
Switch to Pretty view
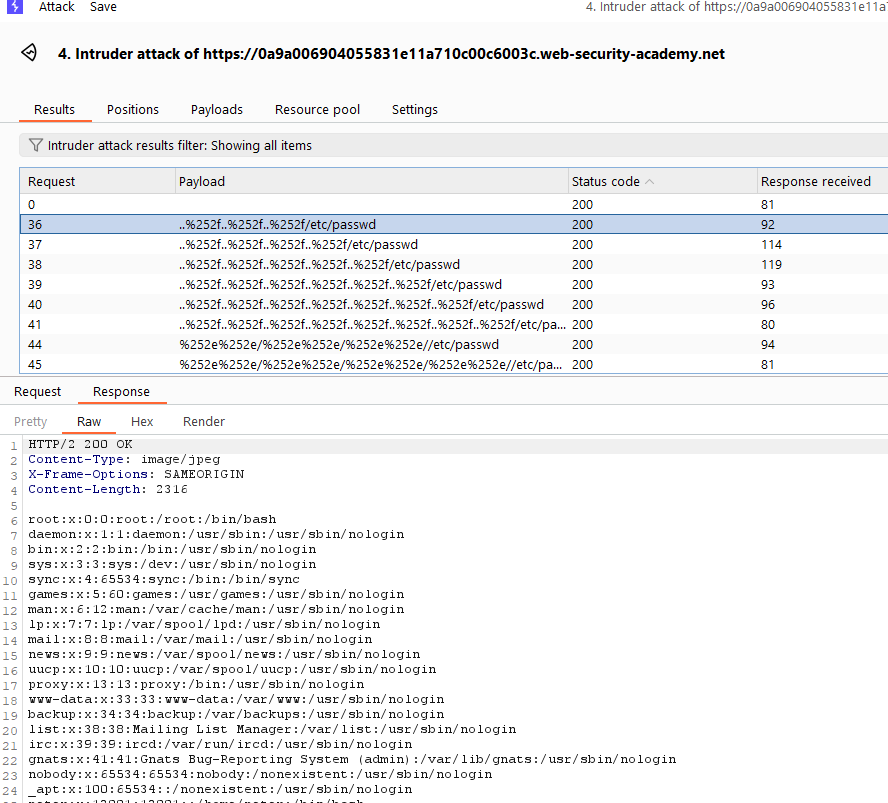pyautogui.click(x=31, y=421)
